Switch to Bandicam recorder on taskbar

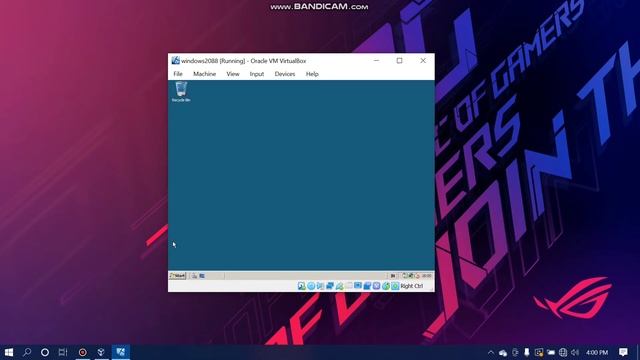point(82,352)
